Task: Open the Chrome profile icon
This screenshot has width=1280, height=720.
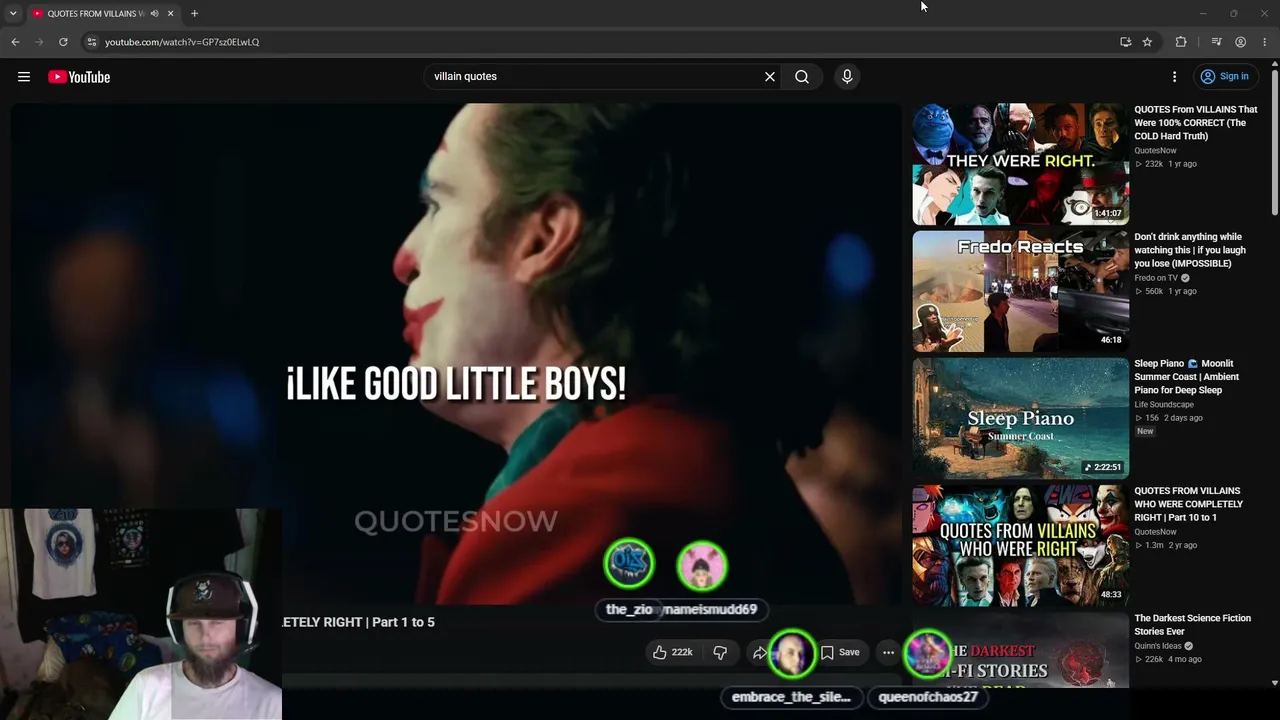Action: pos(1241,42)
